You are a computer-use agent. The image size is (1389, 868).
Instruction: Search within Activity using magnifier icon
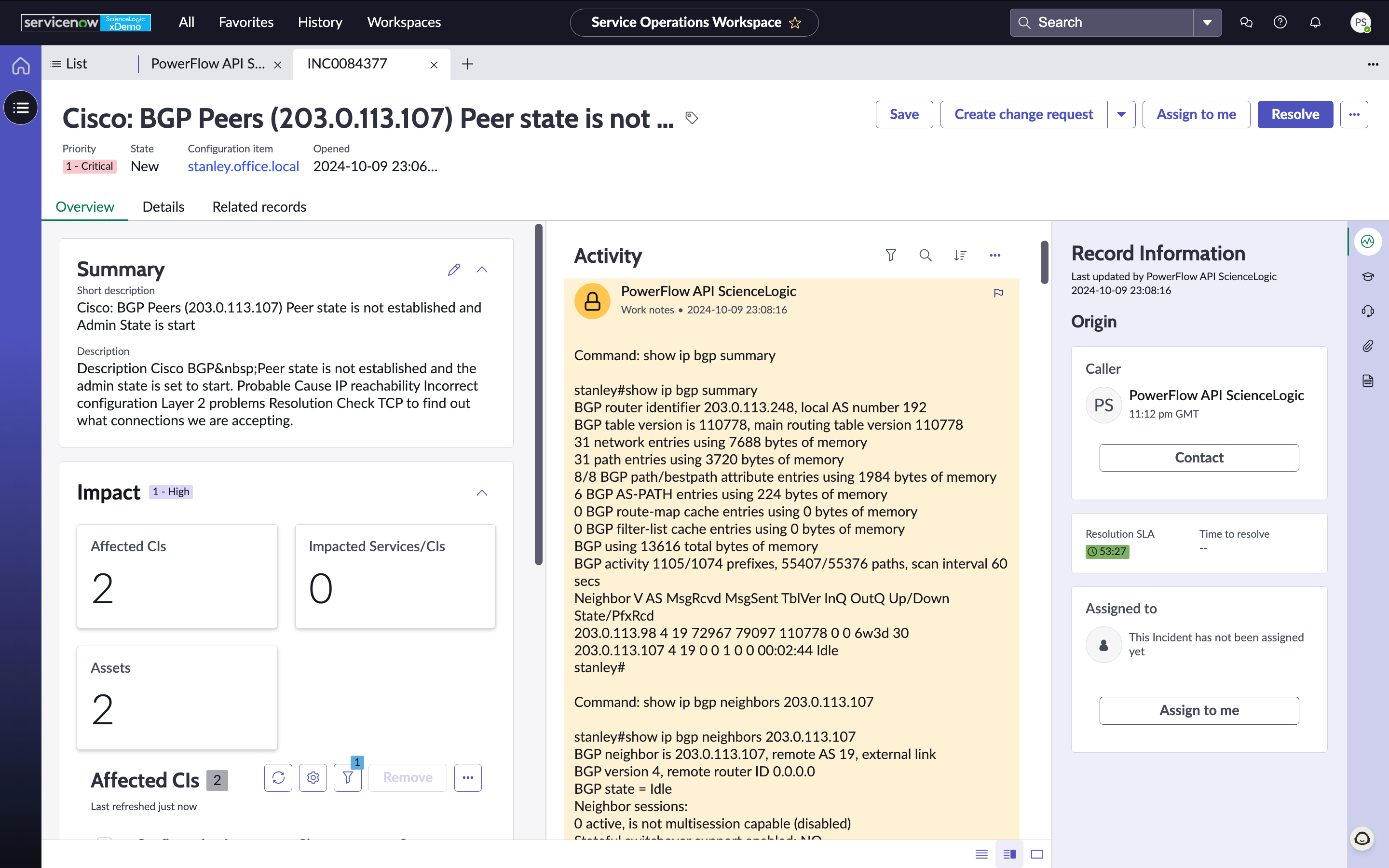(x=925, y=255)
